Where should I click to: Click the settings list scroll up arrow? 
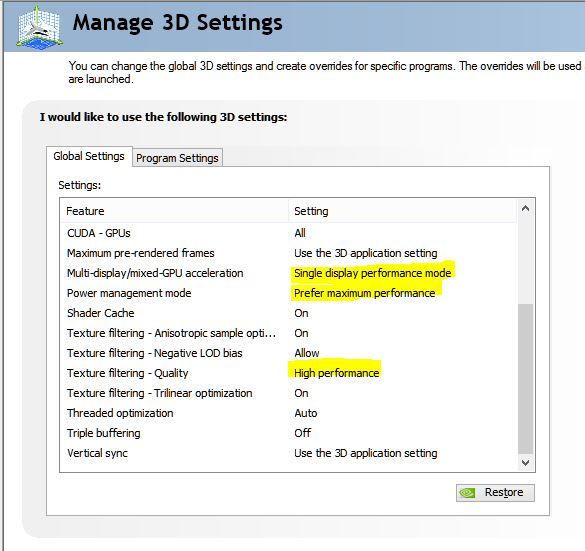525,208
